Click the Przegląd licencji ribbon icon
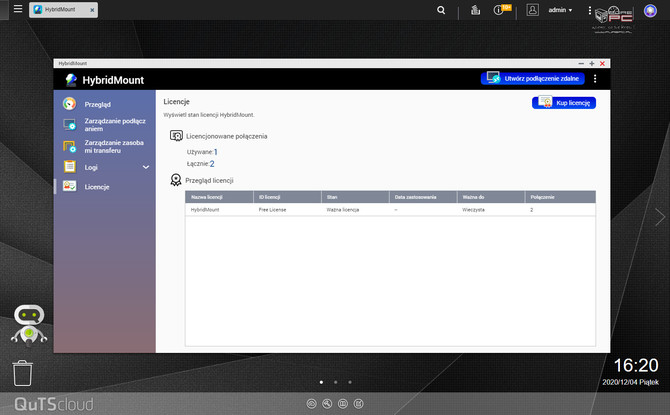 176,180
